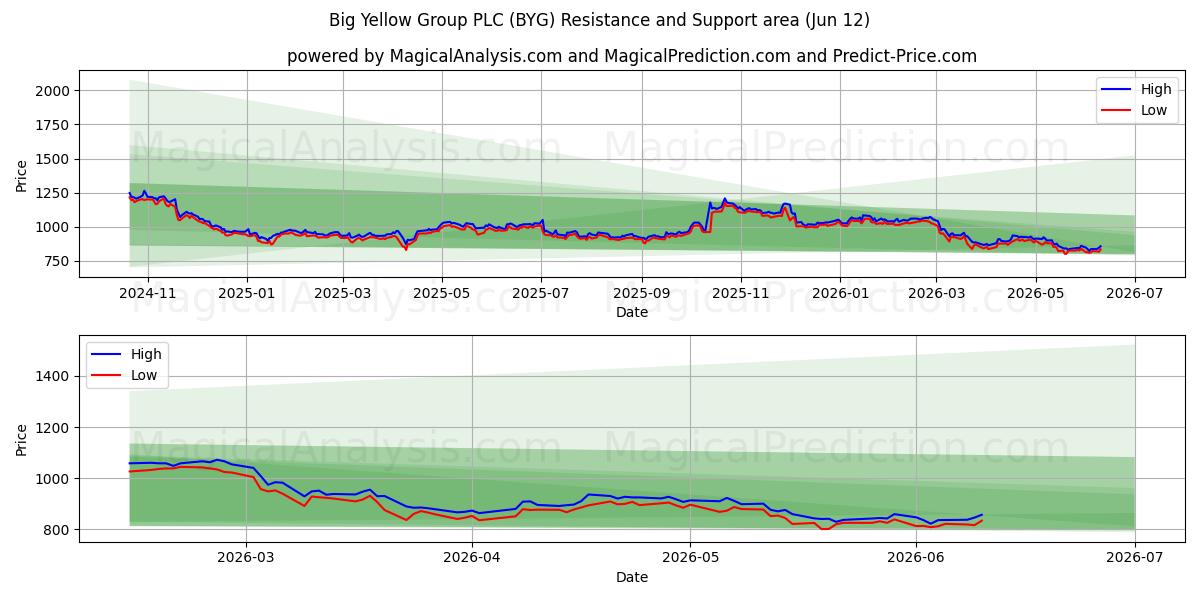
Task: Click the bottom chart's 'Date' x-axis label
Action: [x=632, y=577]
